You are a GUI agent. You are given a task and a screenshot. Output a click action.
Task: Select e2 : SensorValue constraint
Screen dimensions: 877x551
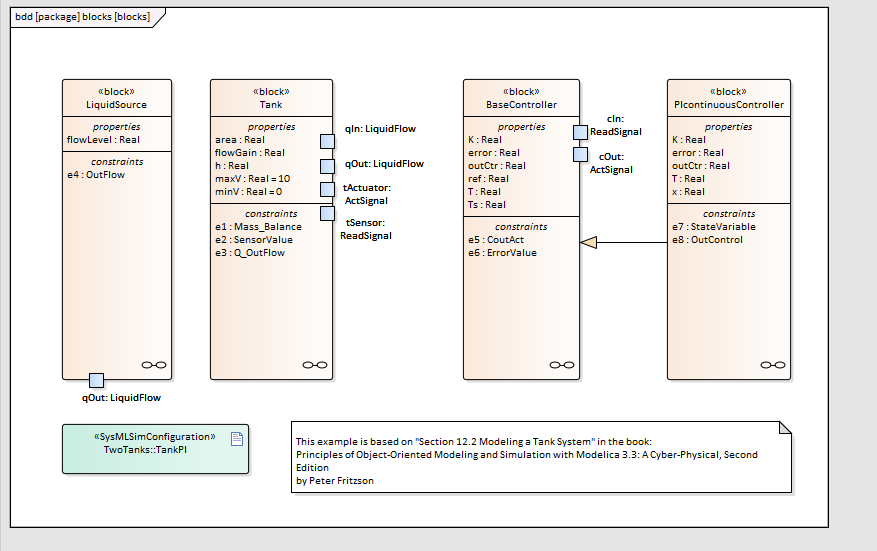254,239
